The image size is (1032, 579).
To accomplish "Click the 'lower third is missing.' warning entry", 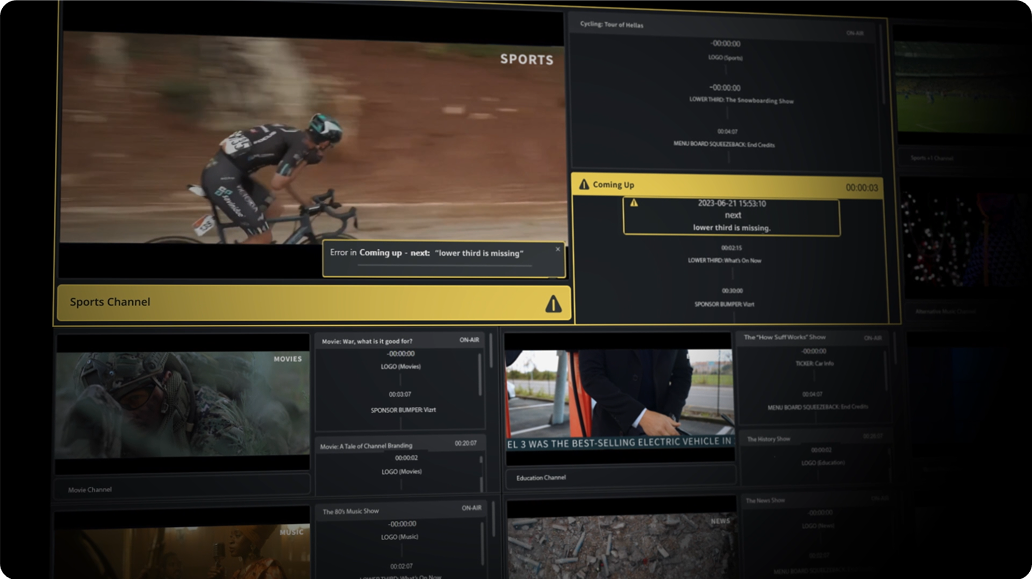I will pos(731,216).
